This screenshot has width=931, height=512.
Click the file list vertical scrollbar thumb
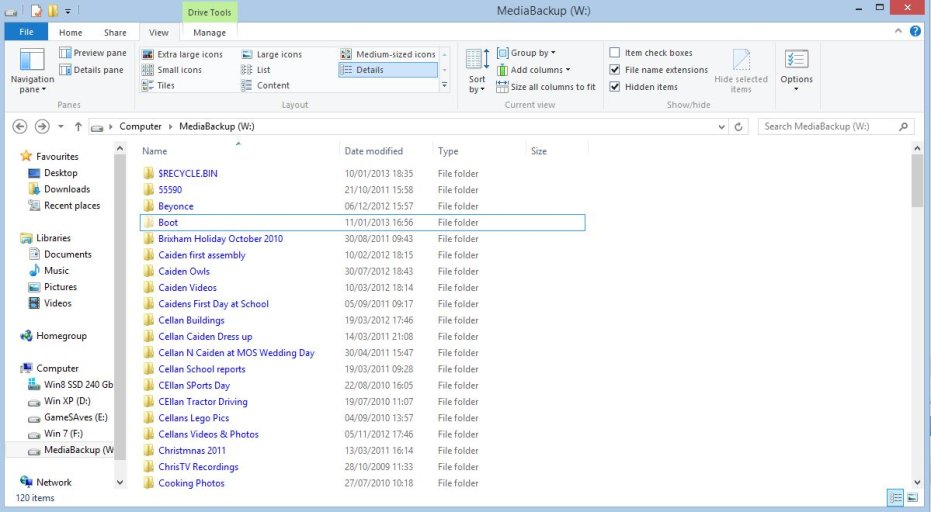(x=917, y=180)
